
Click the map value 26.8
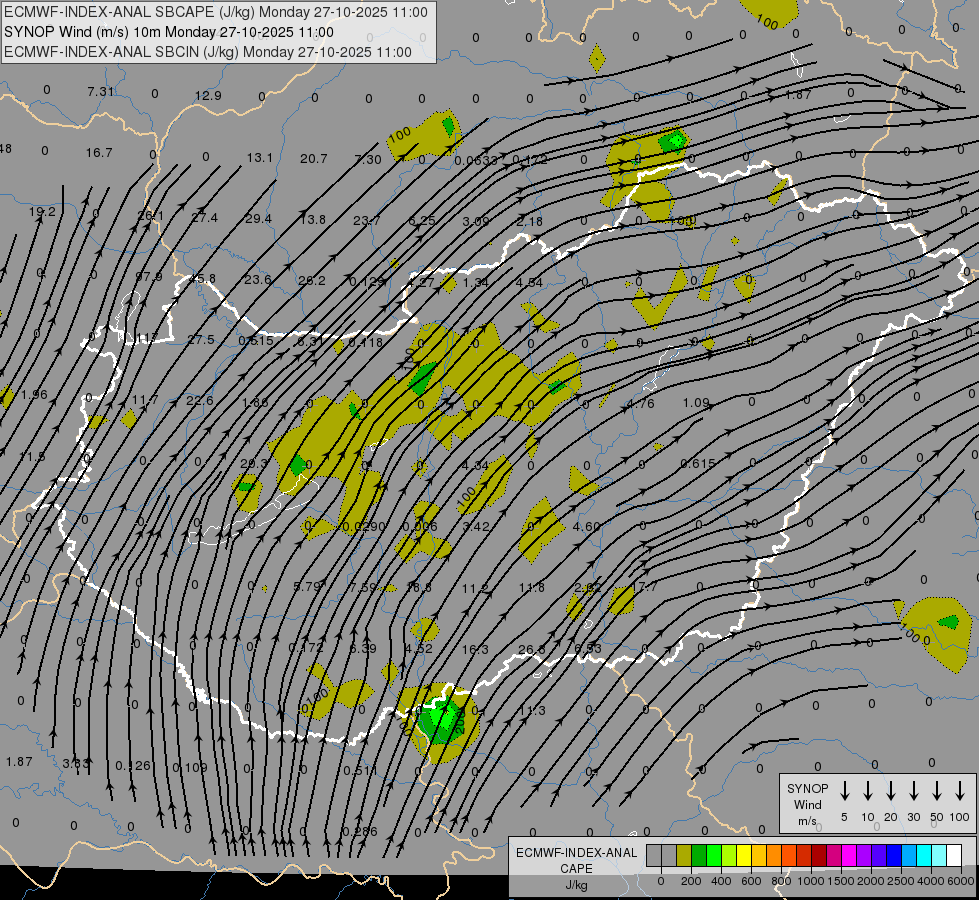[x=531, y=650]
